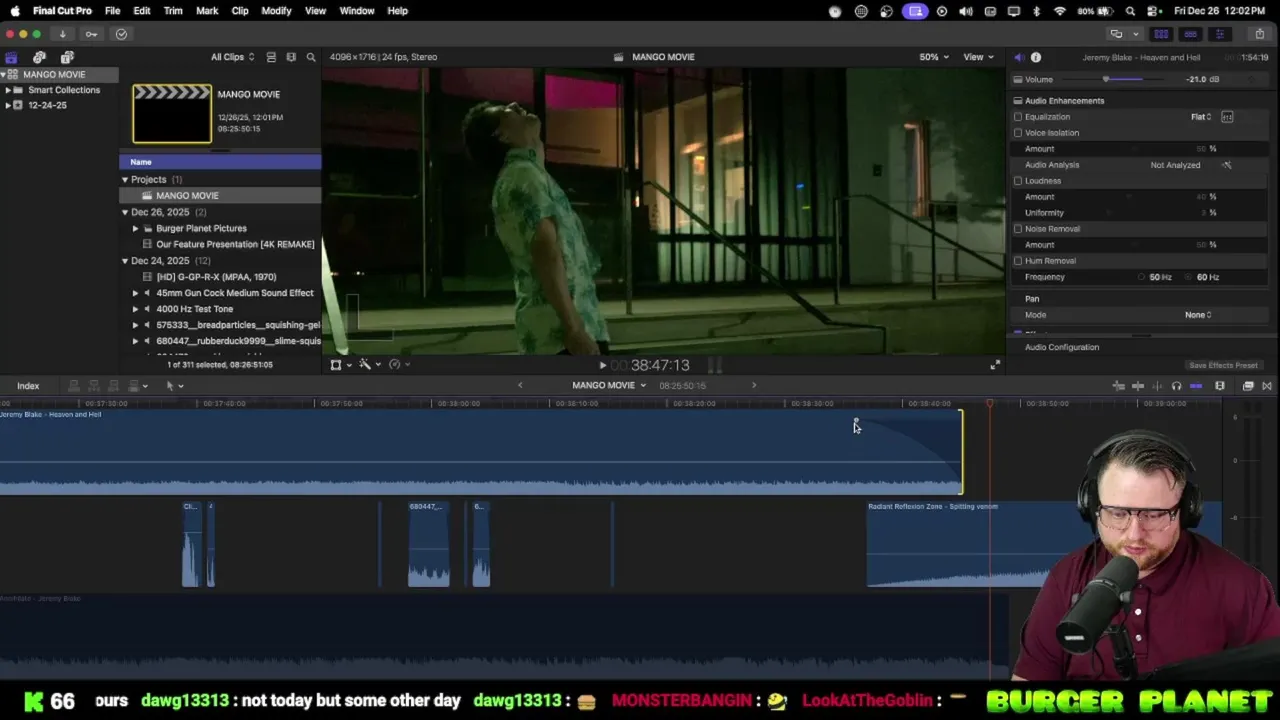Toggle solo headphones icon in timeline
The height and width of the screenshot is (720, 1280).
point(1176,386)
